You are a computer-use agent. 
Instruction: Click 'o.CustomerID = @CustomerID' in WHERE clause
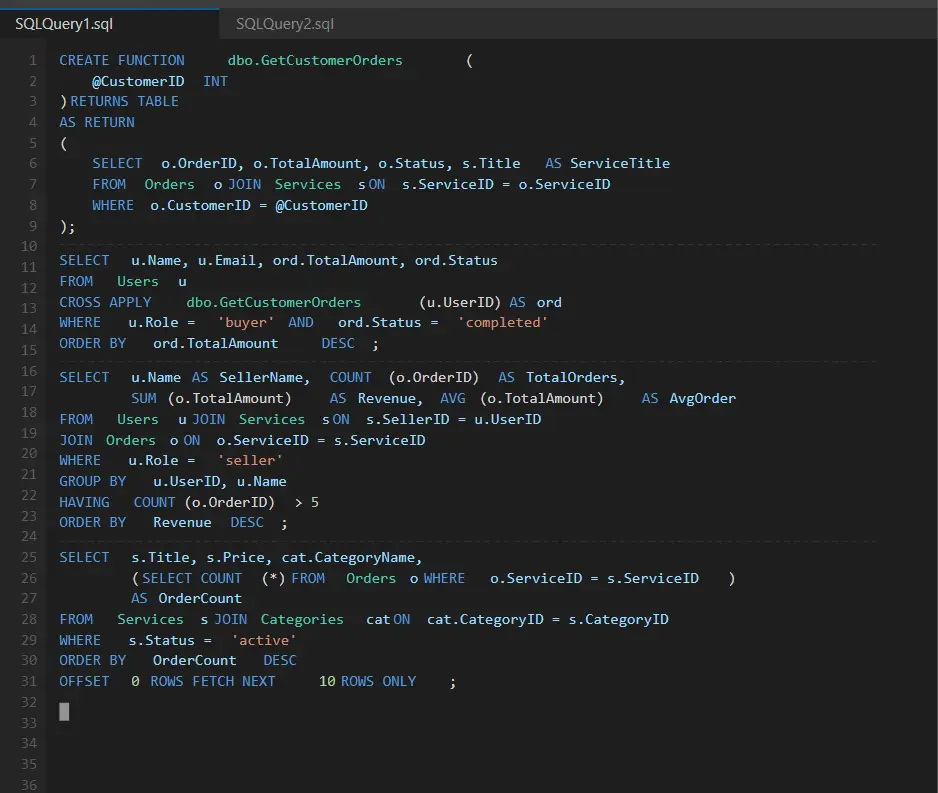[259, 206]
